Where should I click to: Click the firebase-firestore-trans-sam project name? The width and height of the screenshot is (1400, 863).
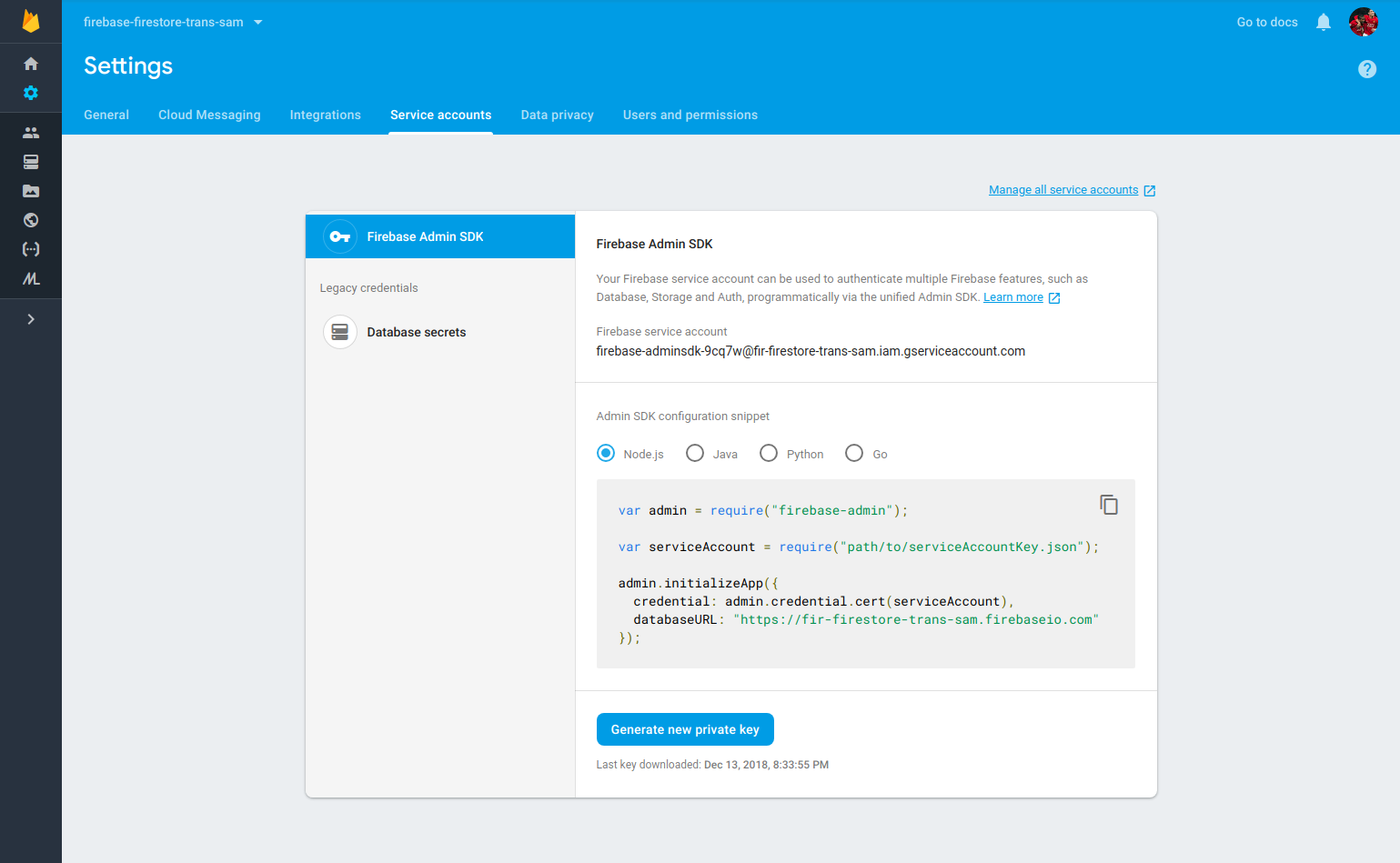pos(164,22)
